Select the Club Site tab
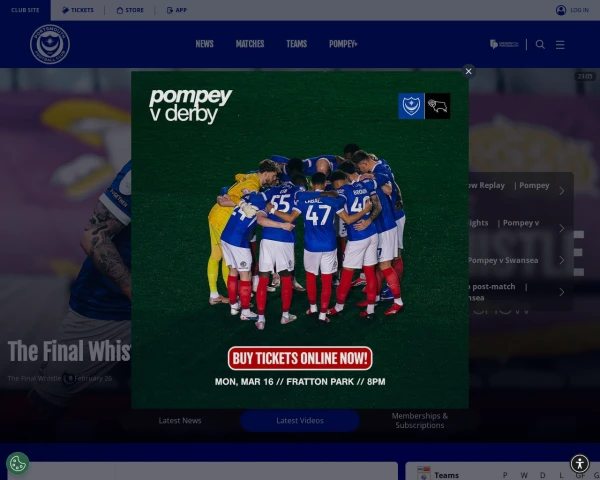The height and width of the screenshot is (480, 600). (25, 10)
